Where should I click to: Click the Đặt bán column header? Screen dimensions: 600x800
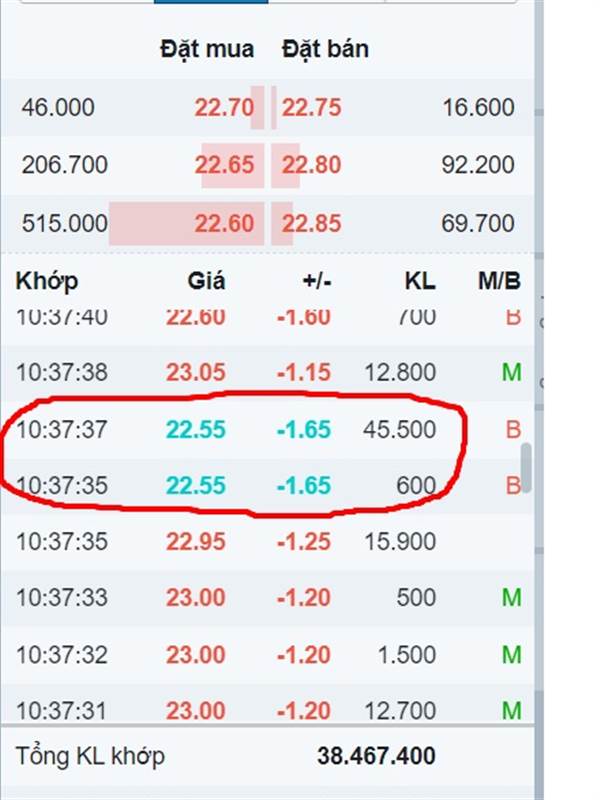click(325, 49)
